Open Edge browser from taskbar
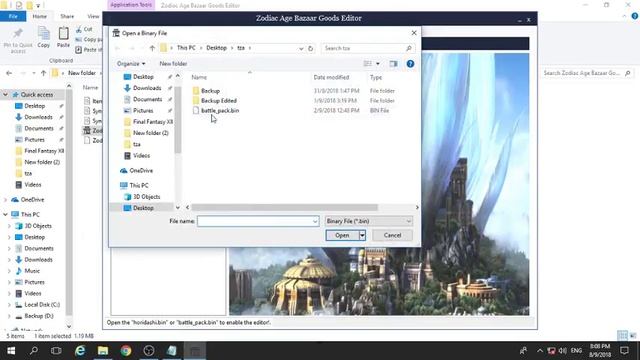 click(x=80, y=351)
